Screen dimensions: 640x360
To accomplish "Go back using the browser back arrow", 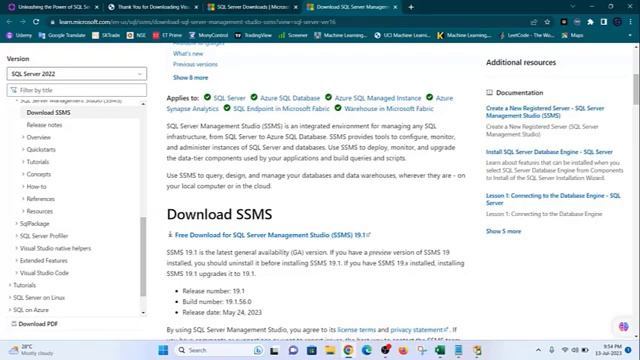I will tap(9, 22).
